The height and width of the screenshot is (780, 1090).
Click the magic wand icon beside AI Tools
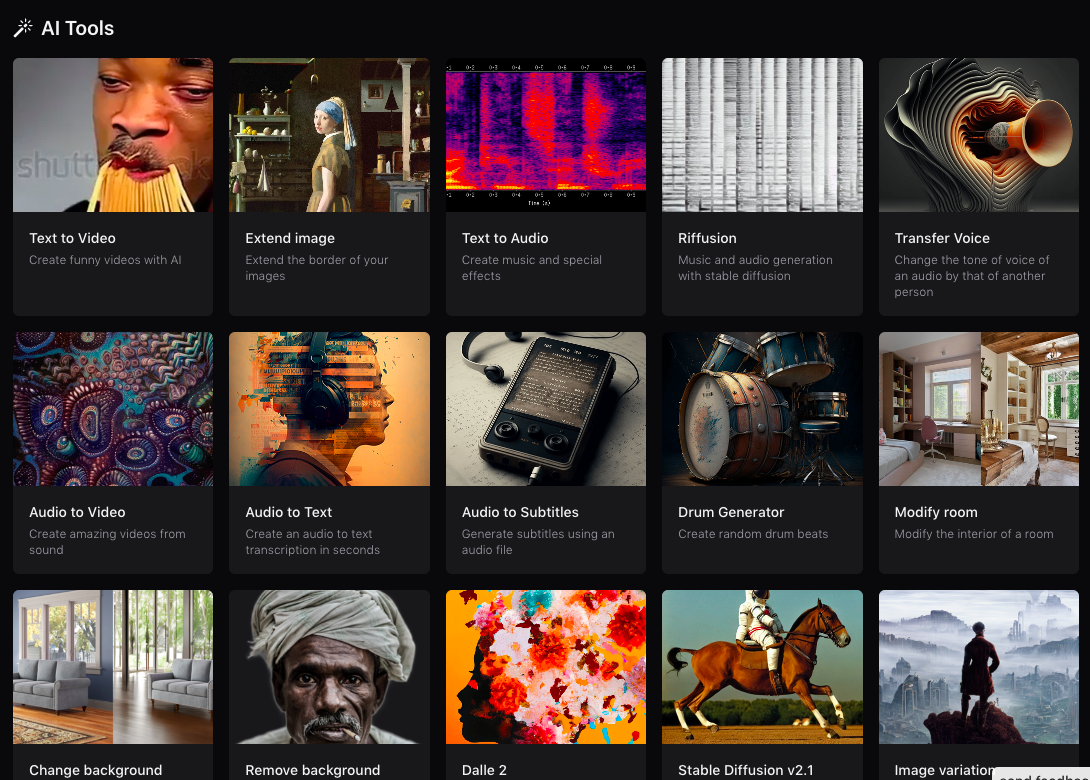[x=21, y=27]
